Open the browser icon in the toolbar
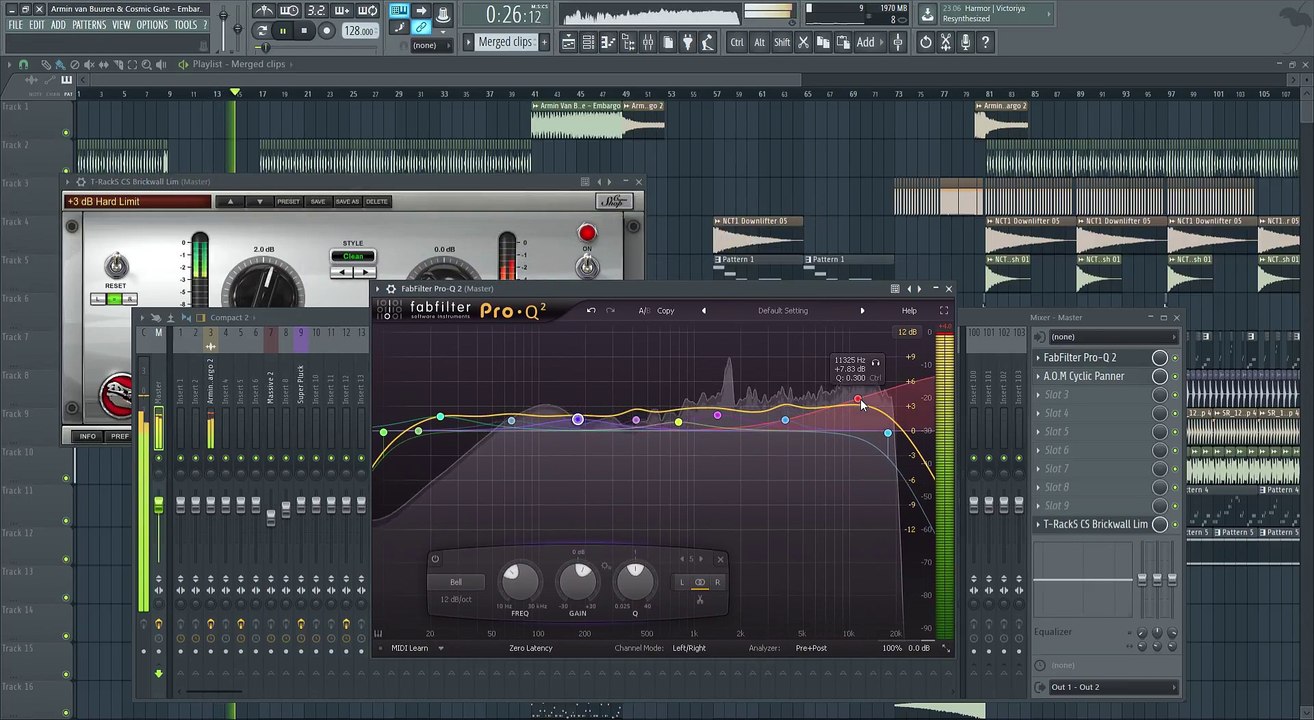 tap(628, 42)
